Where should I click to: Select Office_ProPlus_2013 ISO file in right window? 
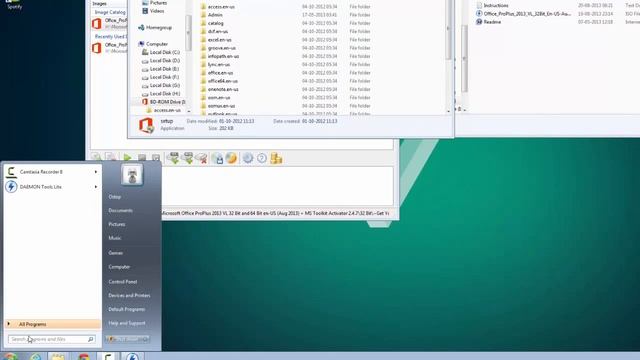pos(523,13)
